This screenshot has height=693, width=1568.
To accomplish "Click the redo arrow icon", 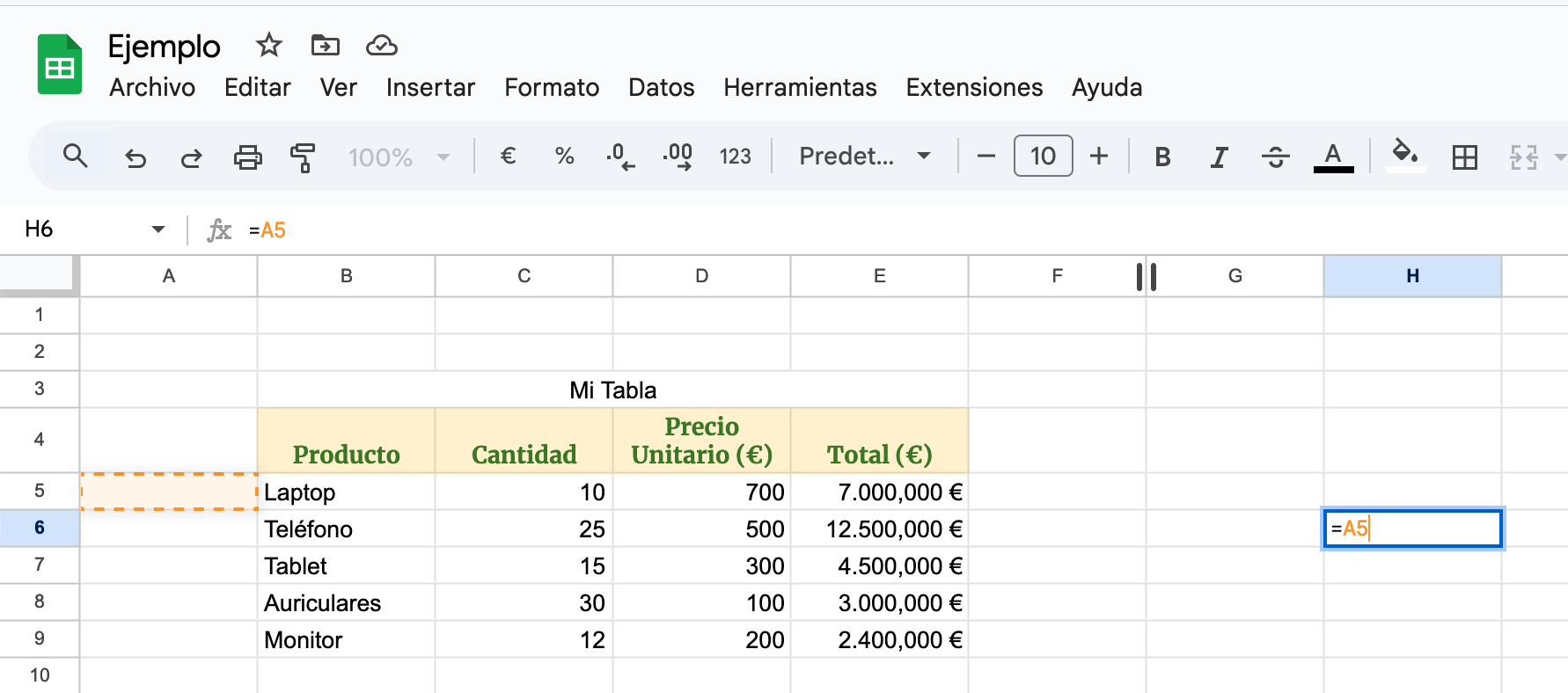I will 191,157.
